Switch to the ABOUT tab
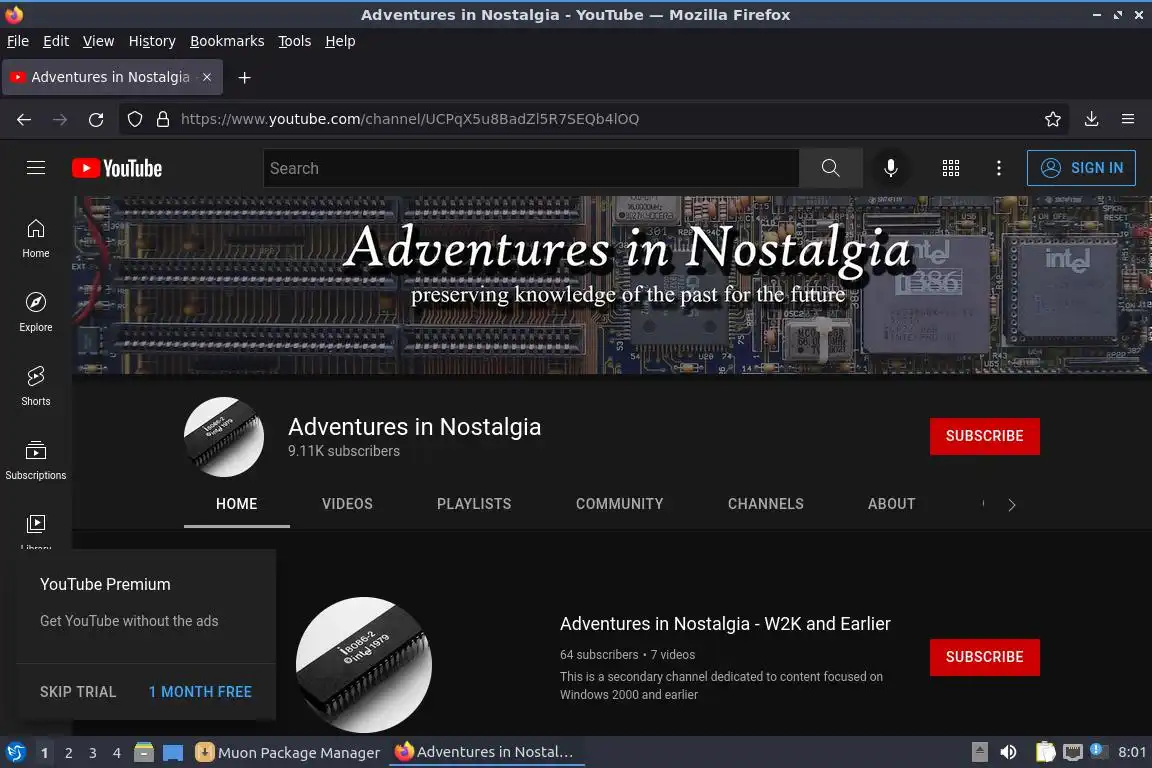1152x768 pixels. click(891, 504)
